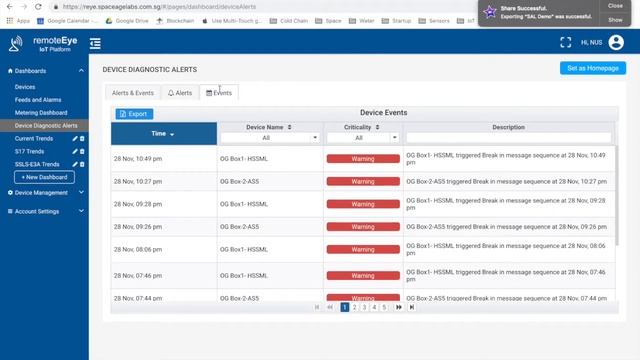
Task: Edit the SSLS-E3A Trends pencil icon
Action: pyautogui.click(x=75, y=164)
